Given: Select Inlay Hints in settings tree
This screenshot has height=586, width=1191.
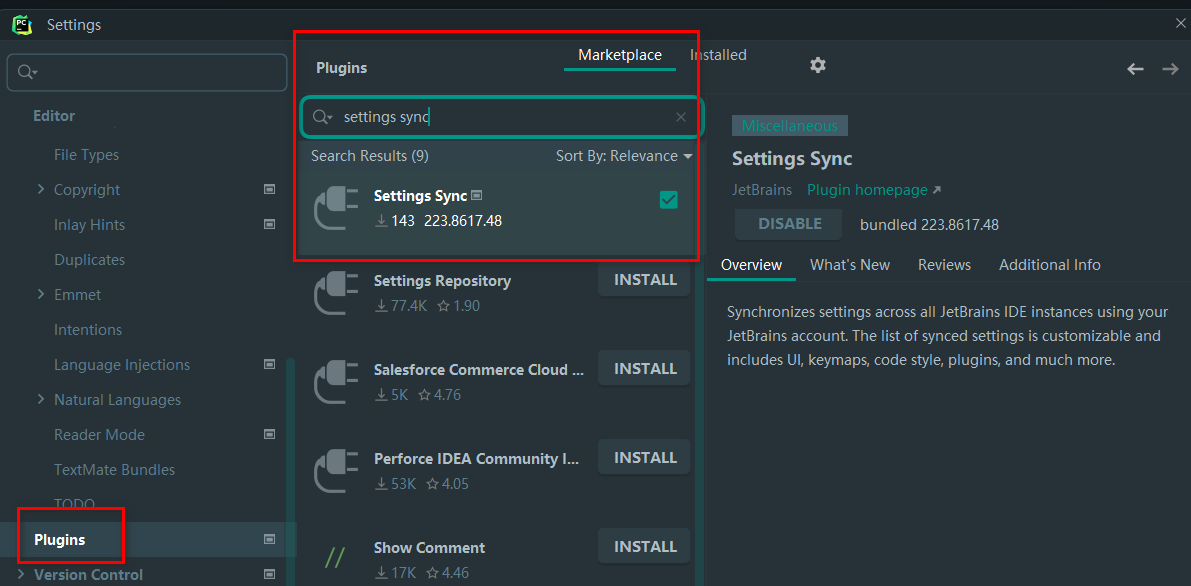Looking at the screenshot, I should 90,225.
